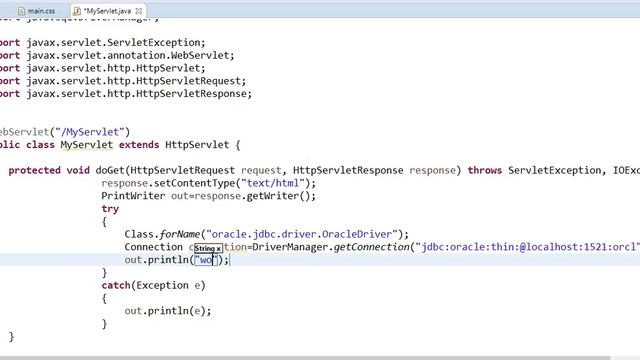Click 'HttpServlet;' at end of import line
The width and height of the screenshot is (640, 360).
click(x=171, y=68)
